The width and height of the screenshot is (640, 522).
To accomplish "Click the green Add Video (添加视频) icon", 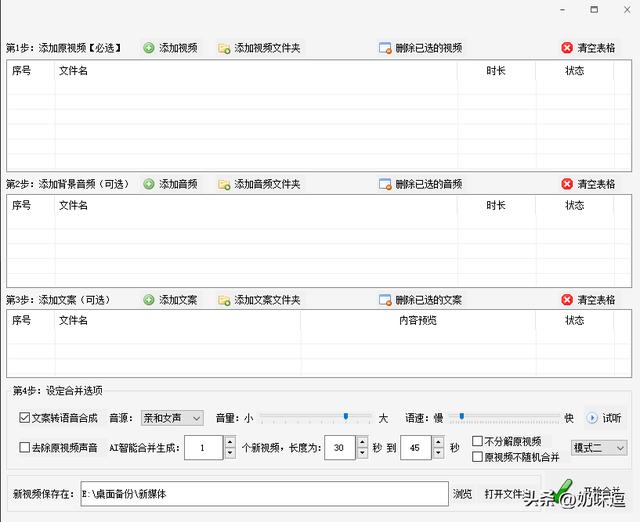I will point(149,48).
